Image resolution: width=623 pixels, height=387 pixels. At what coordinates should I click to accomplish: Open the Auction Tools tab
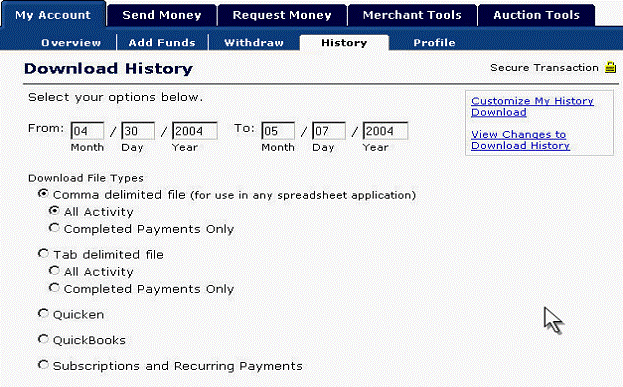click(x=536, y=15)
